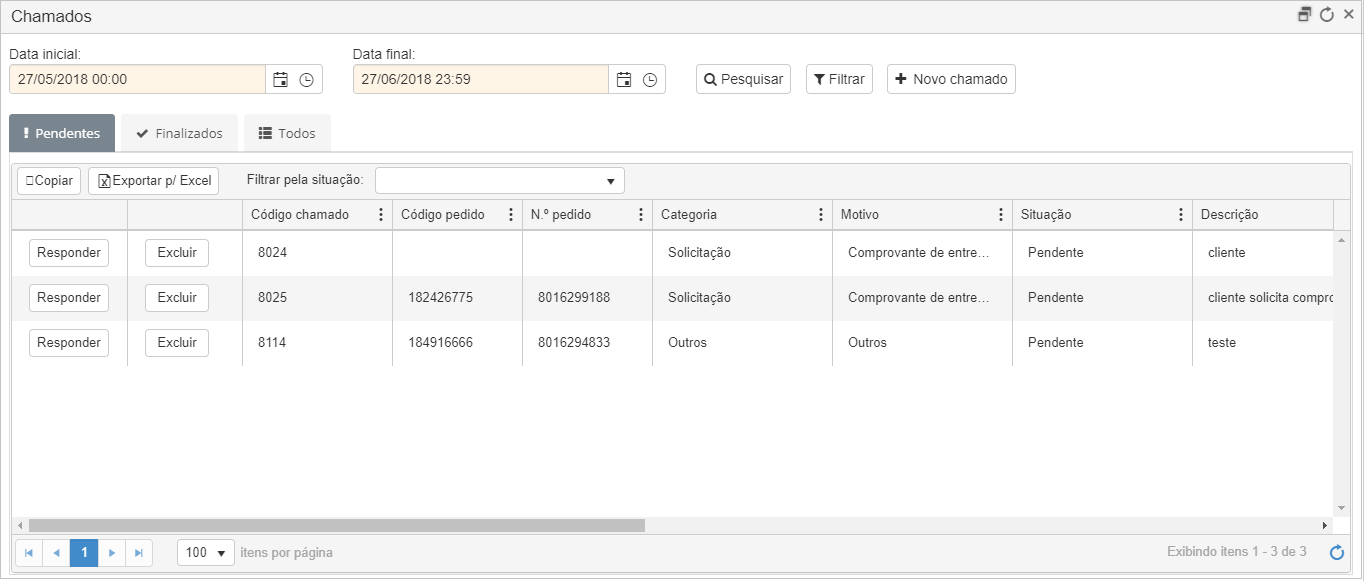
Task: Select the cell with N.º pedido 8016299188
Action: [x=587, y=298]
